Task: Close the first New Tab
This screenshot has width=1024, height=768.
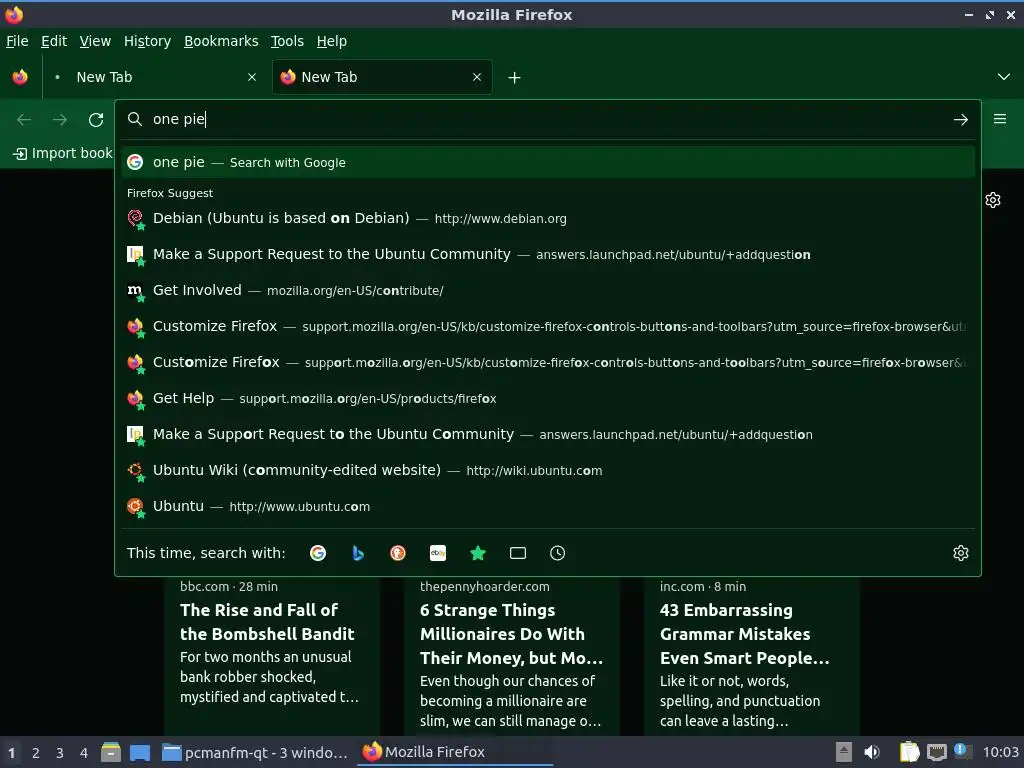Action: point(252,77)
